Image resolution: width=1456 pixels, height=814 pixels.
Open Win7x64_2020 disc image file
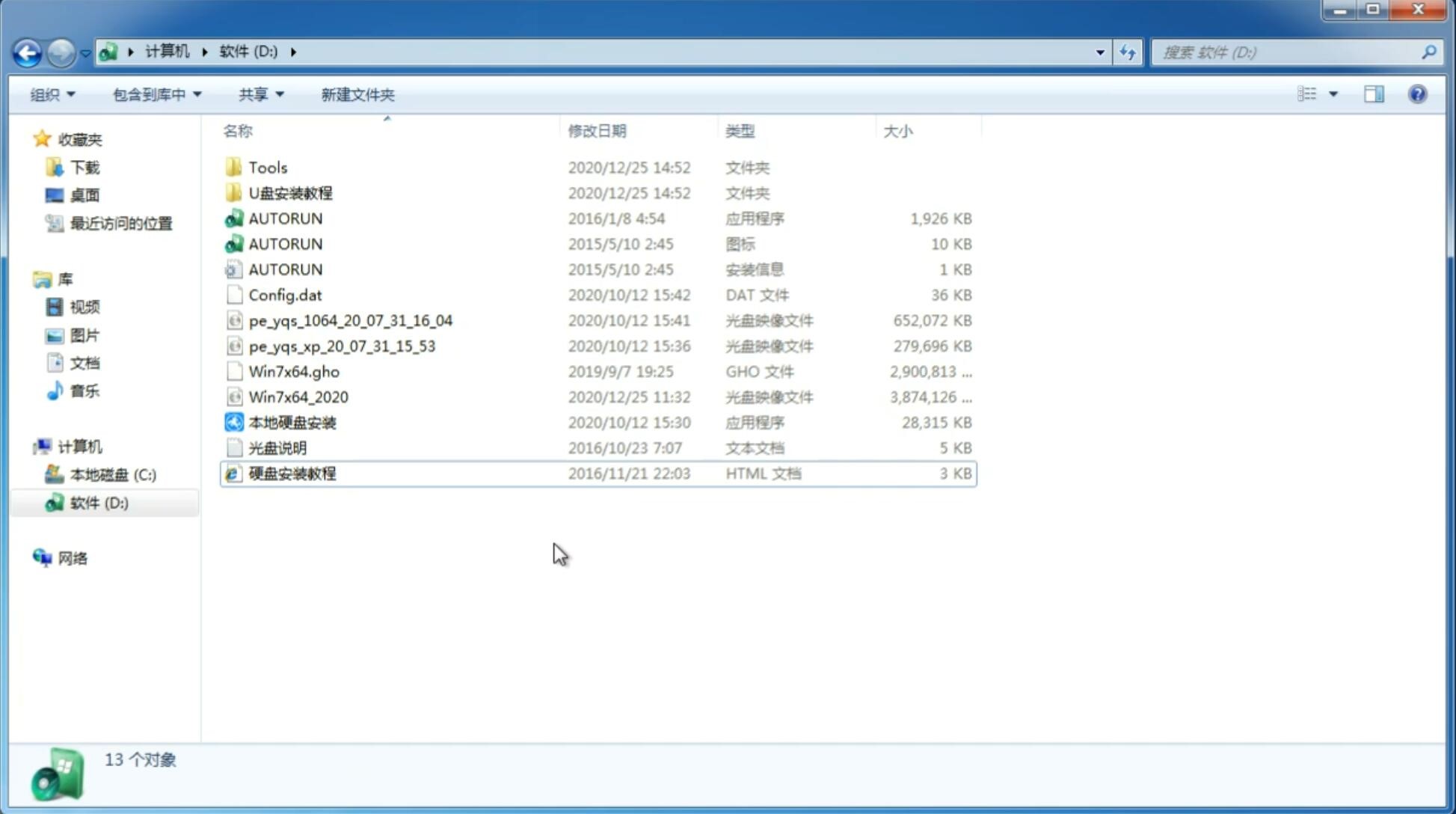tap(299, 396)
